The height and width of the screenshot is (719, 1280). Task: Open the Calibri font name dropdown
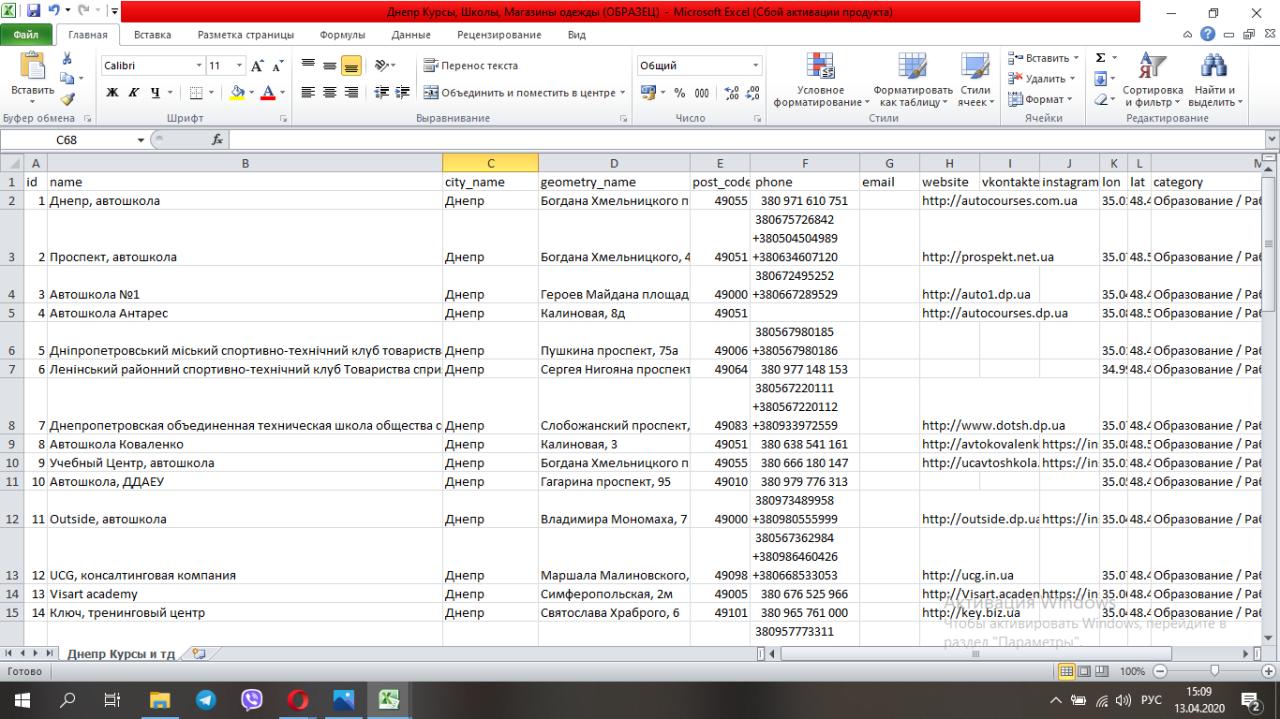(198, 66)
